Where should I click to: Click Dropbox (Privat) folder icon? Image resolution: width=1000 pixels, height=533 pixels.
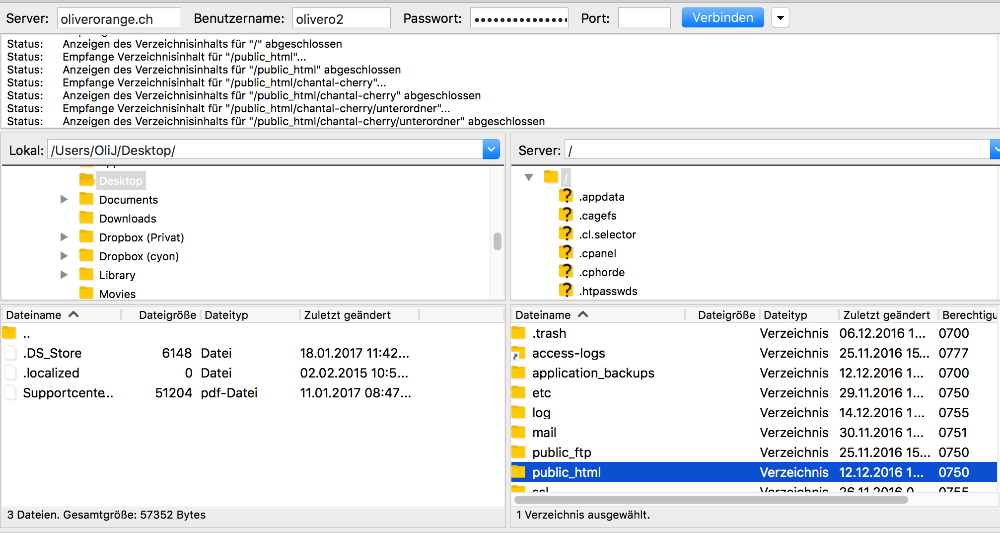tap(87, 237)
